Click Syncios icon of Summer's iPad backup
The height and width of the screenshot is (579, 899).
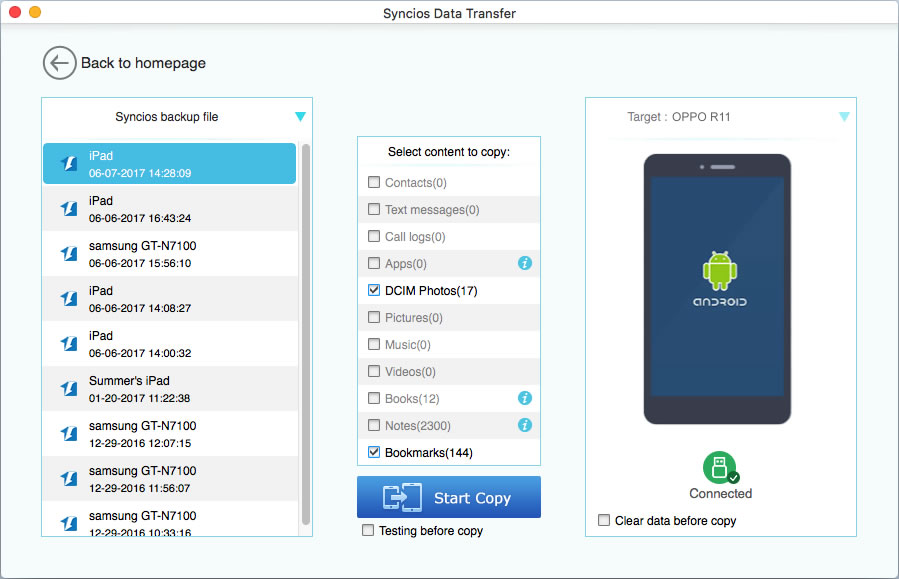(69, 389)
